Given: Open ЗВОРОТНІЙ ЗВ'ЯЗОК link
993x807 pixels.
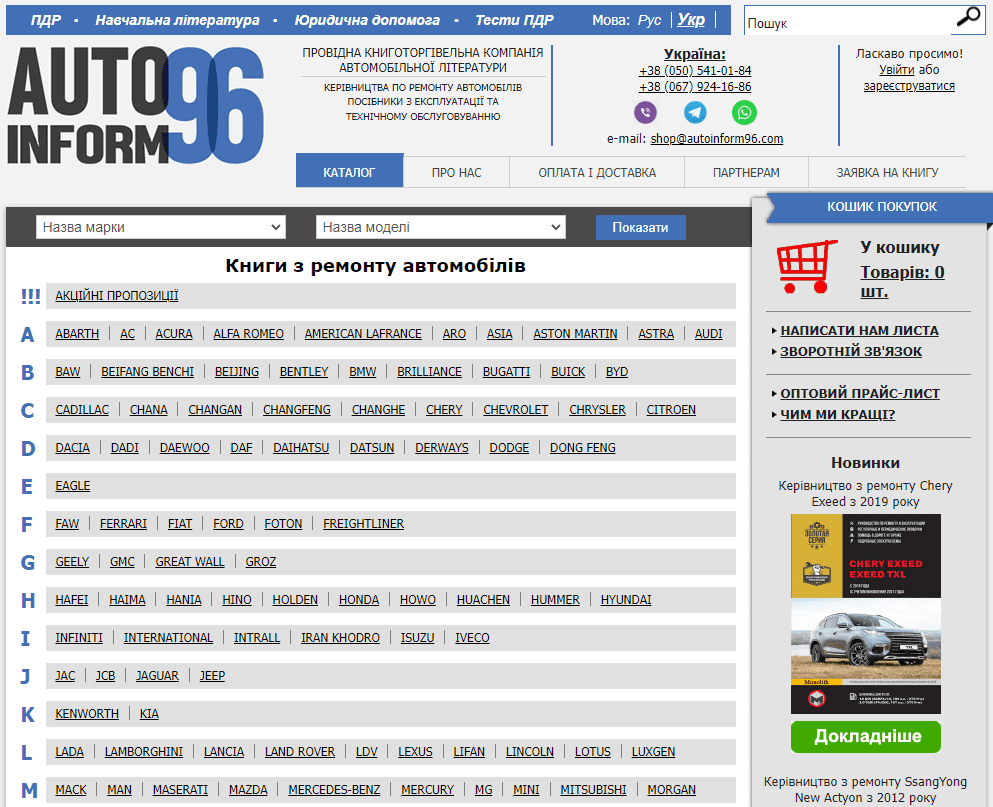Looking at the screenshot, I should click(x=851, y=352).
